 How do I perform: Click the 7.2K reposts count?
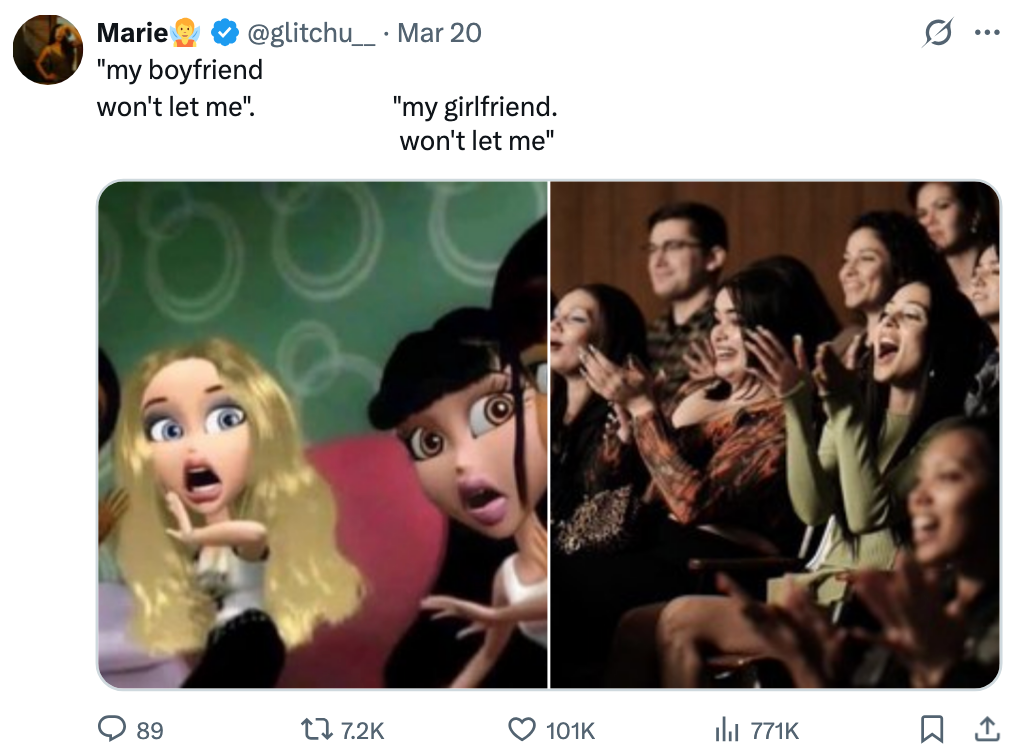[x=363, y=731]
